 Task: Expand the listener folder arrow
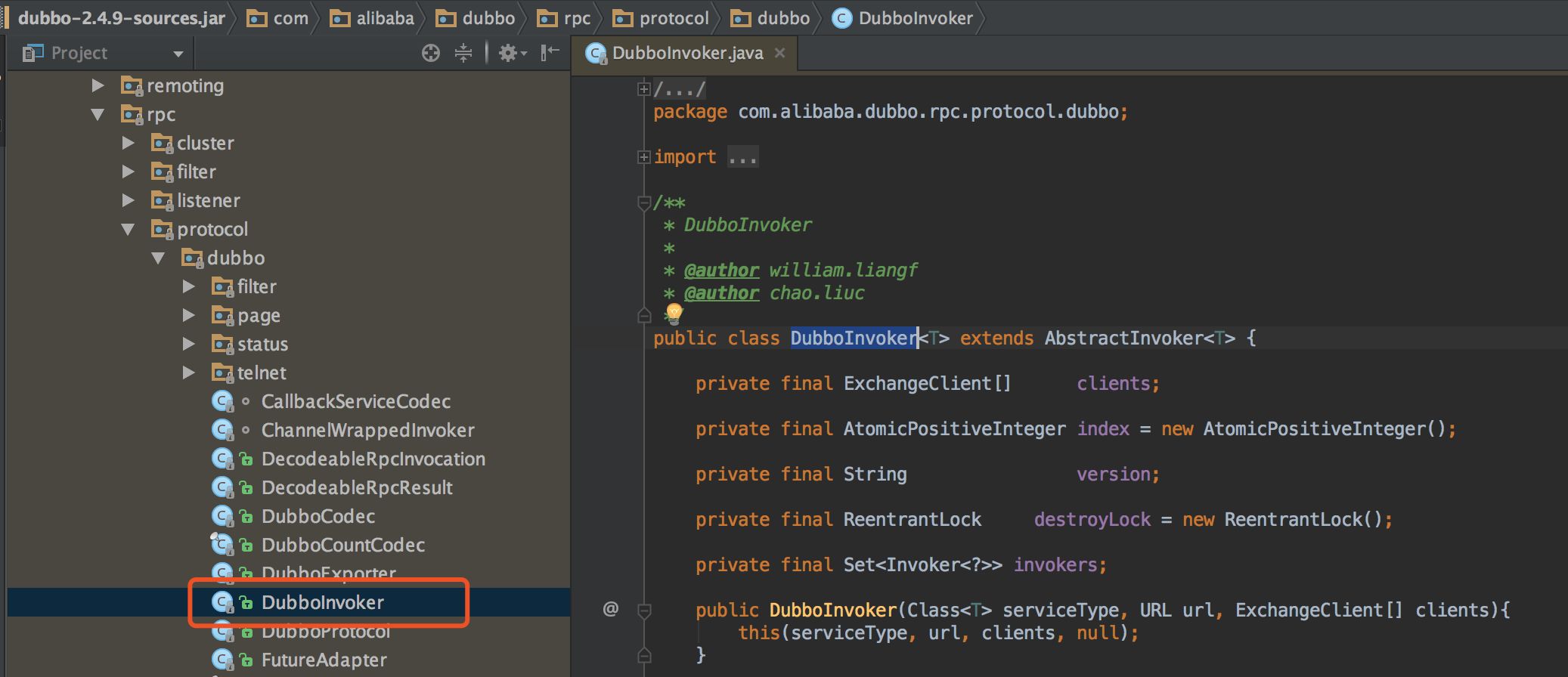(128, 200)
